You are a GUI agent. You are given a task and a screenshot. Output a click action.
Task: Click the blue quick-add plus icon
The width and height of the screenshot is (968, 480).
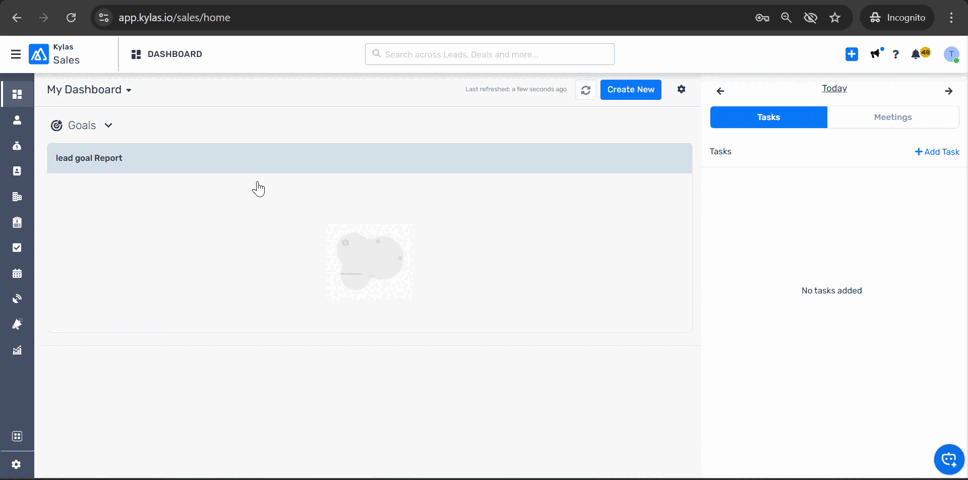[x=852, y=54]
